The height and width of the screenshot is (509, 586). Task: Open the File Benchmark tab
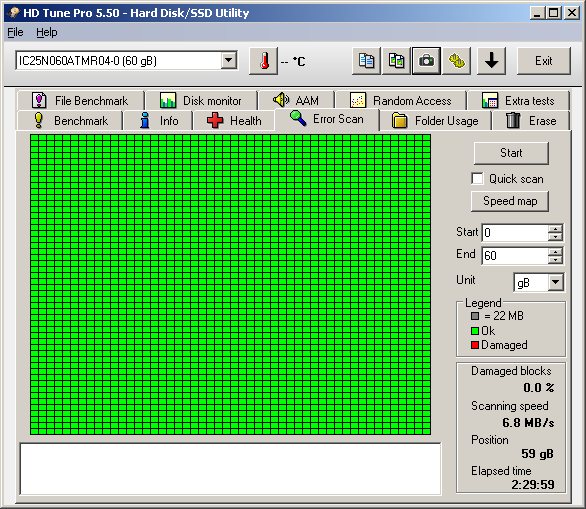[81, 101]
